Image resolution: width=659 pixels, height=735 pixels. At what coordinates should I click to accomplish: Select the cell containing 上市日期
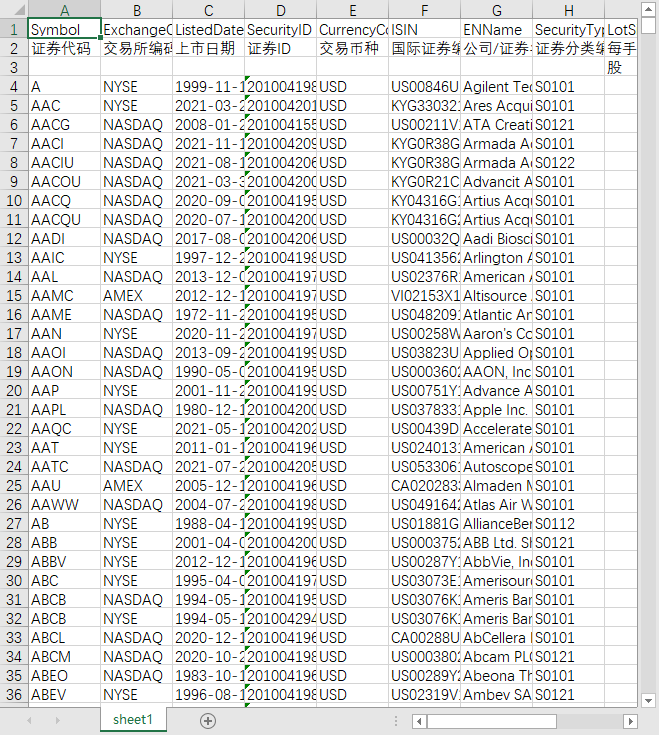pyautogui.click(x=209, y=48)
